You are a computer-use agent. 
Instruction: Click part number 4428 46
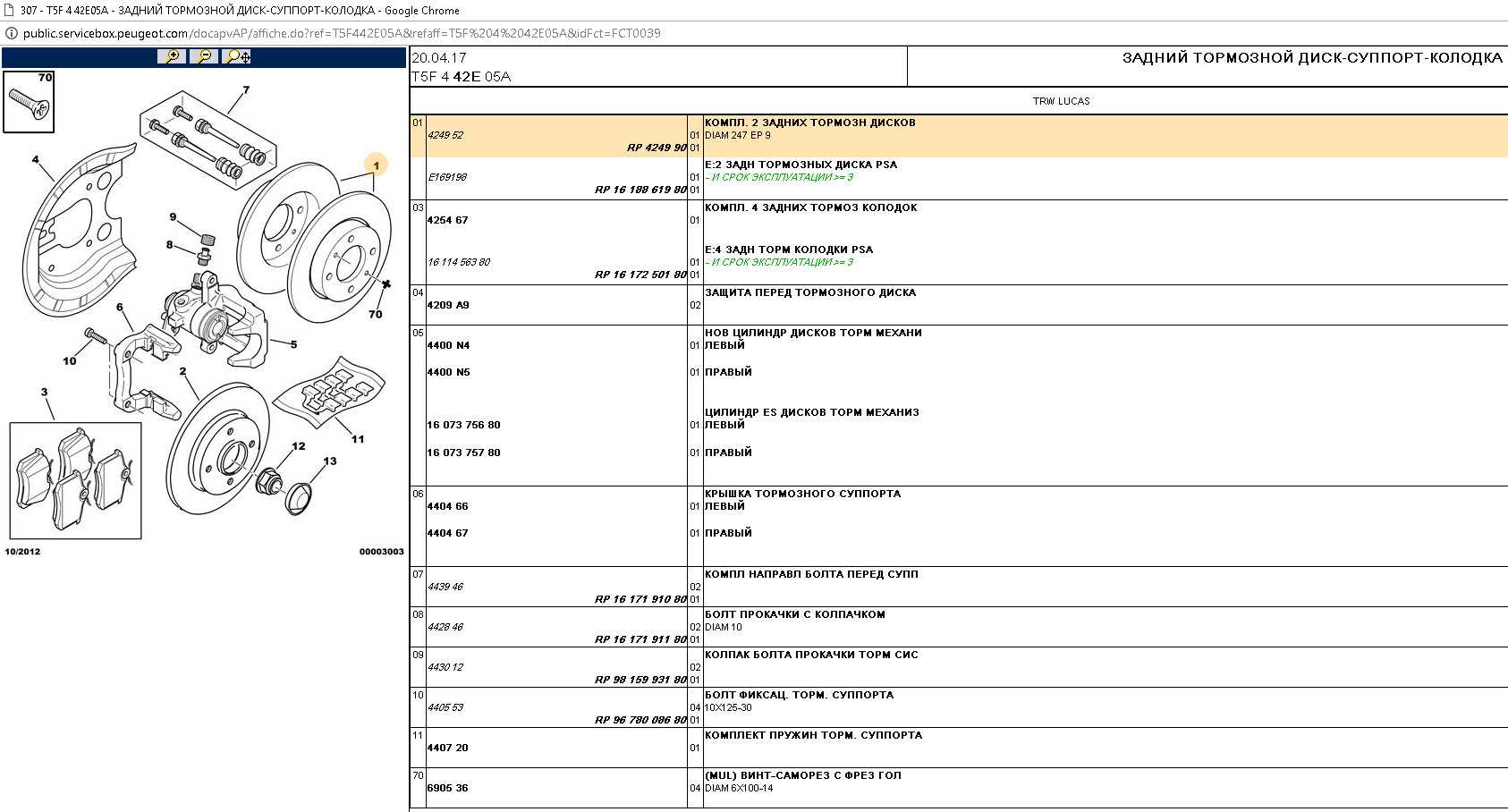coord(445,628)
